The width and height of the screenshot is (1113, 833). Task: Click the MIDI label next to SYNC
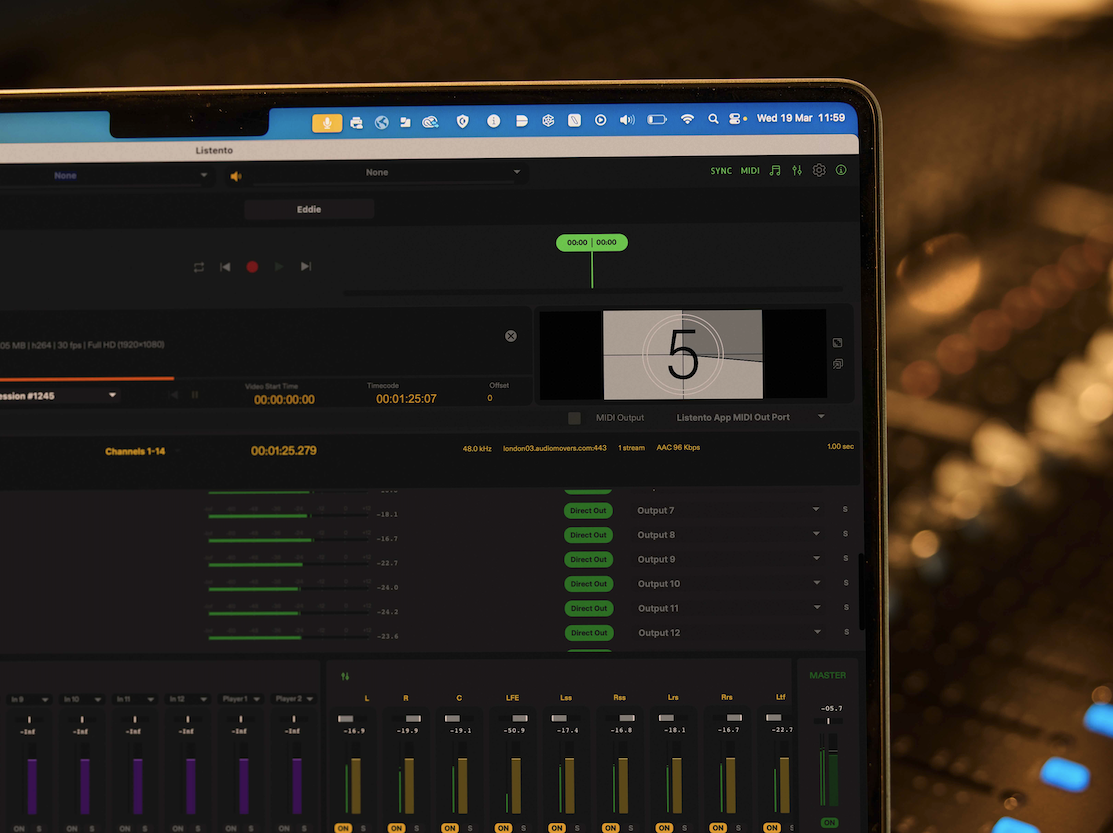749,170
